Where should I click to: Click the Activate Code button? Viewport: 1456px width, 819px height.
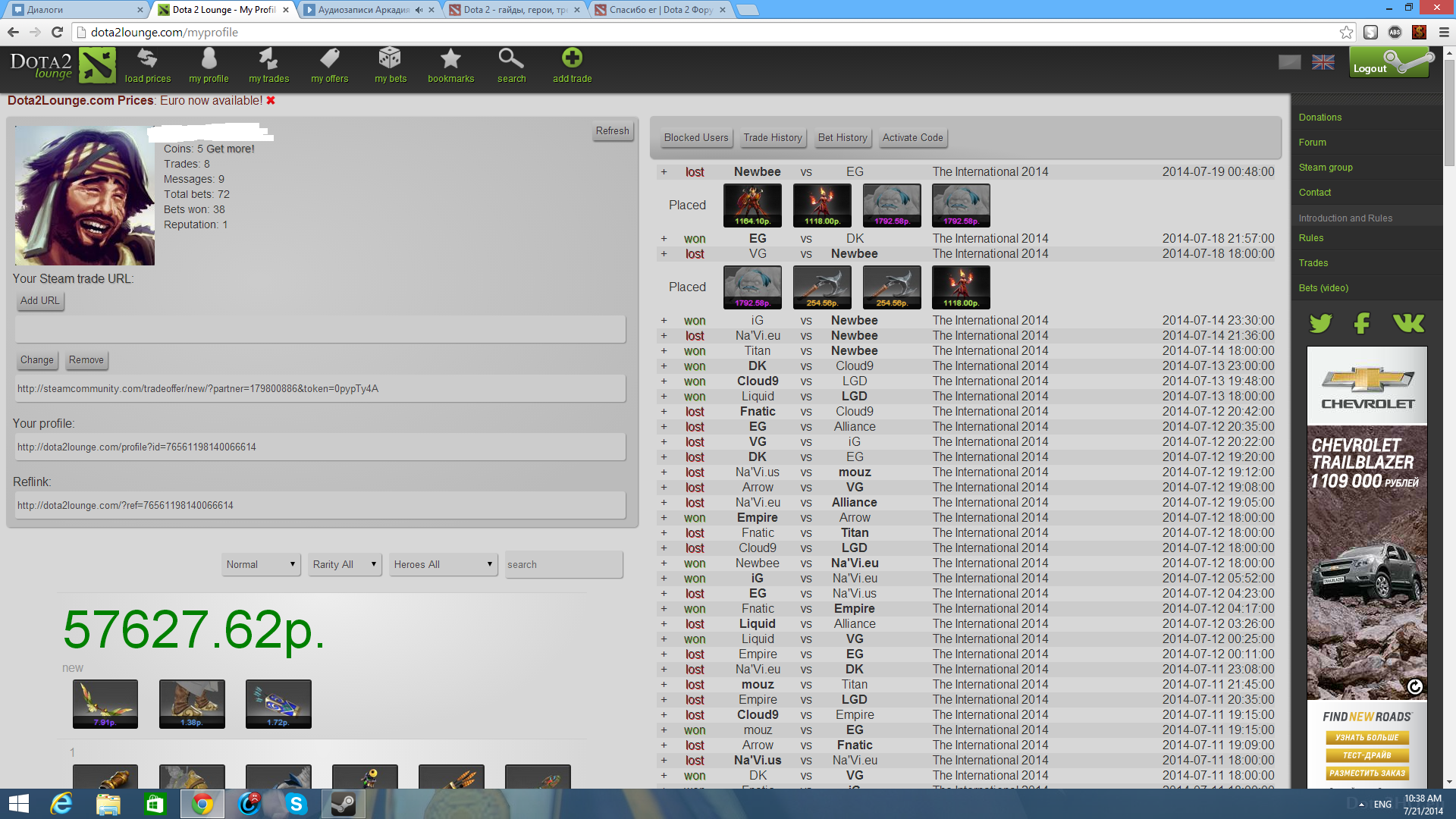(x=912, y=137)
